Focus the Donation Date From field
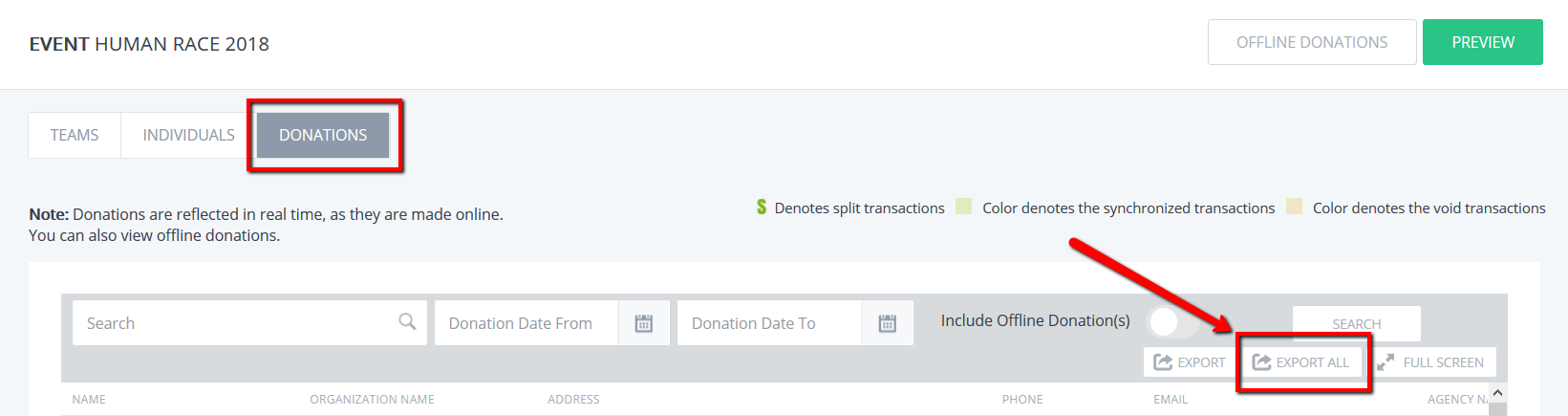 [x=526, y=323]
